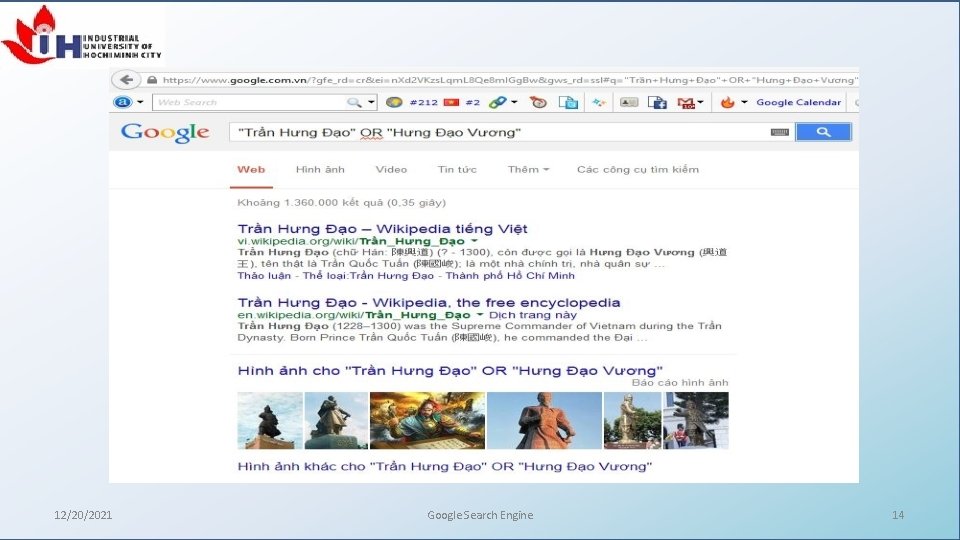Open dropdown next to chain link icon

(x=514, y=102)
